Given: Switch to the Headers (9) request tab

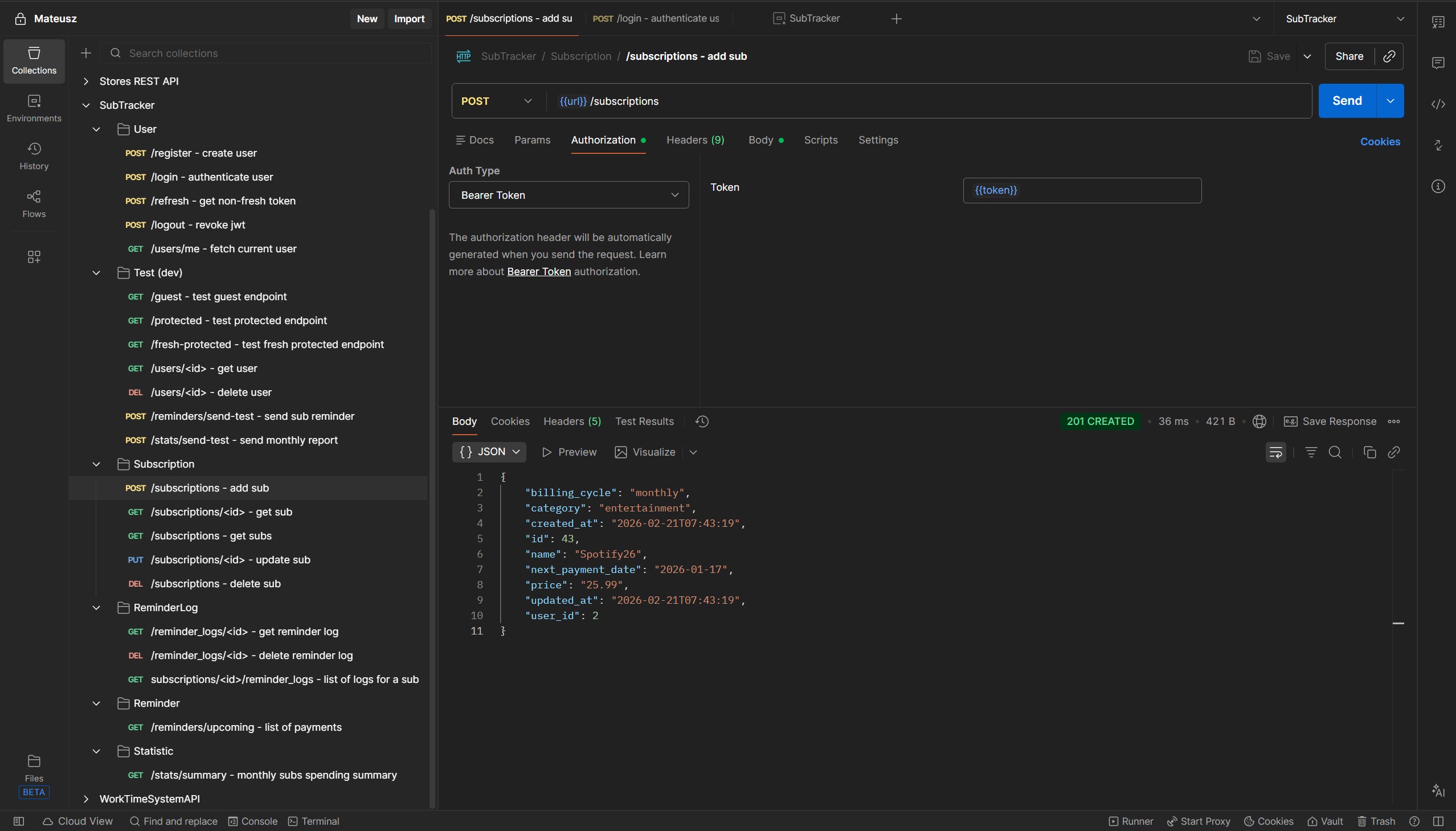Looking at the screenshot, I should click(x=694, y=140).
